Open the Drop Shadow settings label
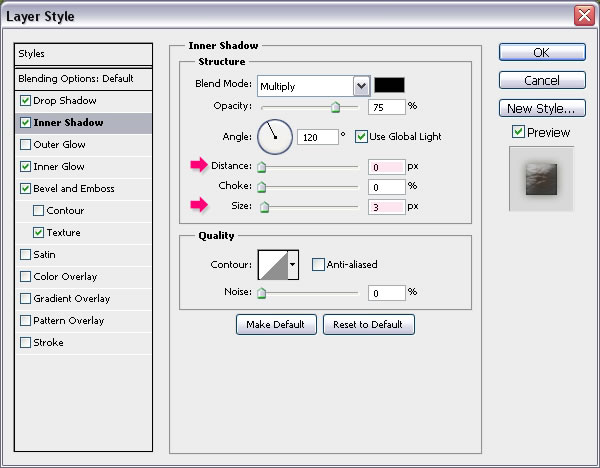 coord(65,101)
